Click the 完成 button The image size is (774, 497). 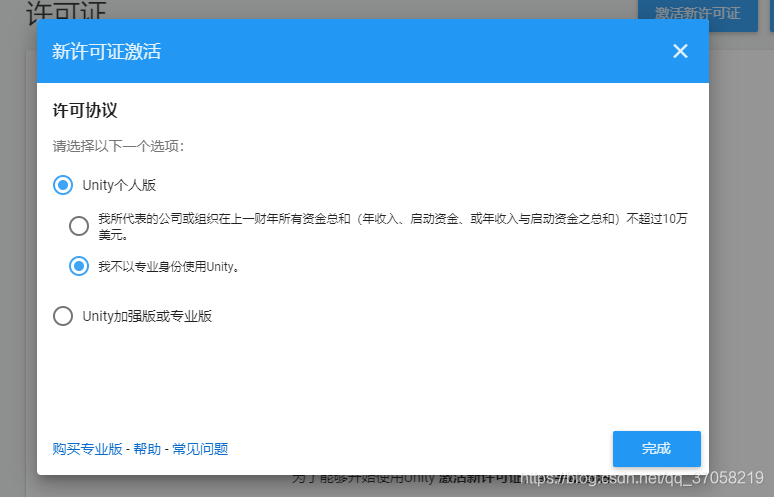[x=657, y=449]
